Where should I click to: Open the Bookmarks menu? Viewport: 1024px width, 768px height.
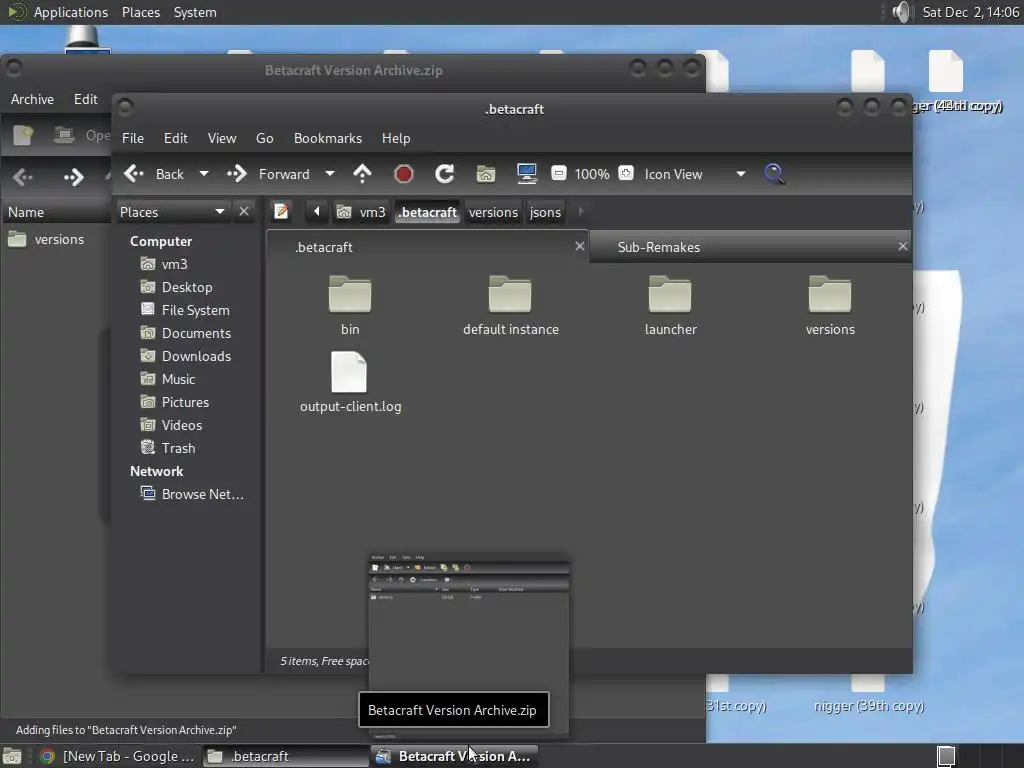pos(328,138)
